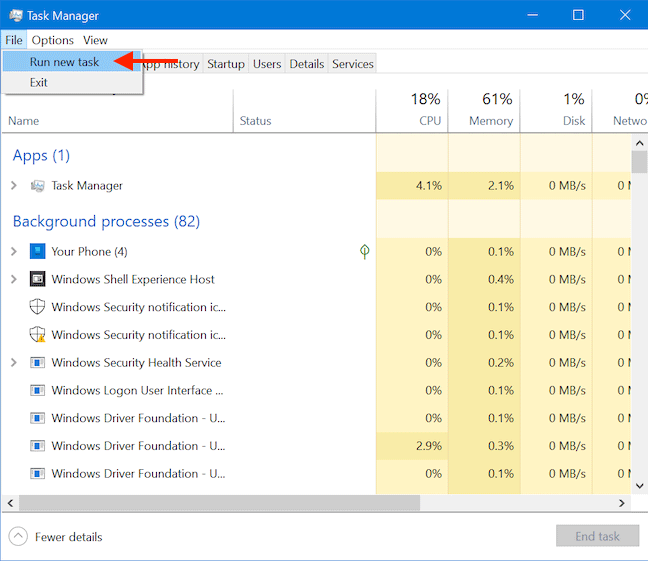Click the End task button
The image size is (648, 561).
pyautogui.click(x=597, y=536)
